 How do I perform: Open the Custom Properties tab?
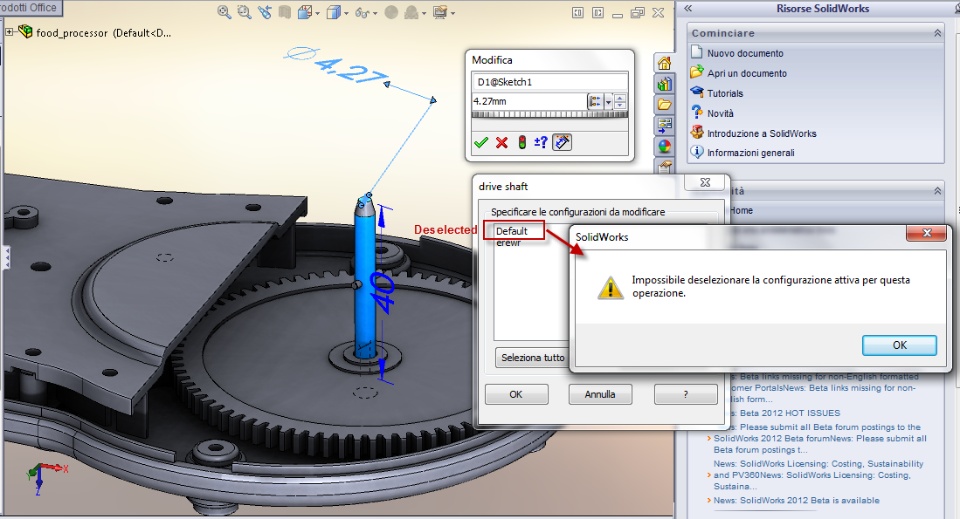click(665, 166)
